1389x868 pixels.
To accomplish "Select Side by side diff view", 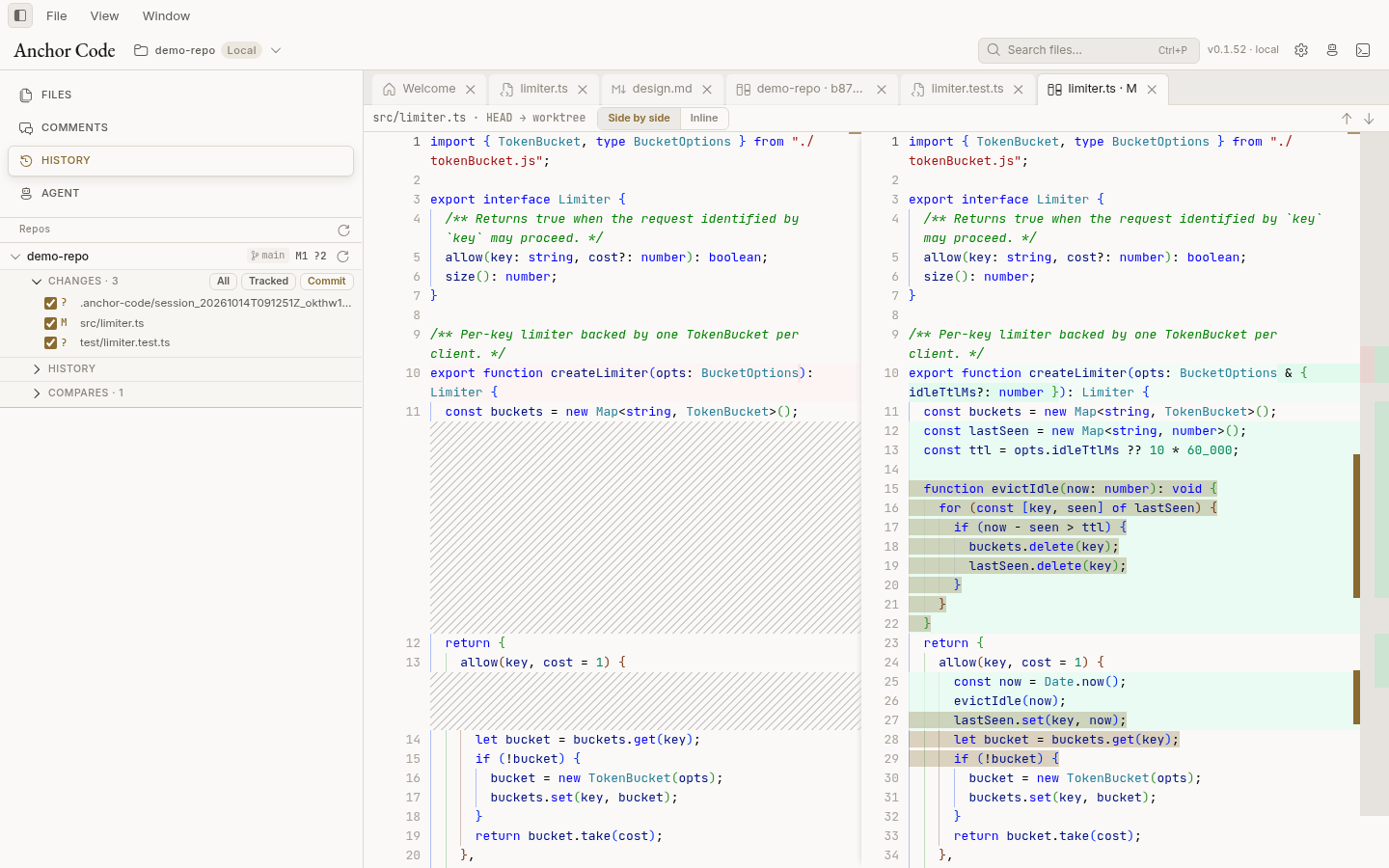I will coord(639,119).
